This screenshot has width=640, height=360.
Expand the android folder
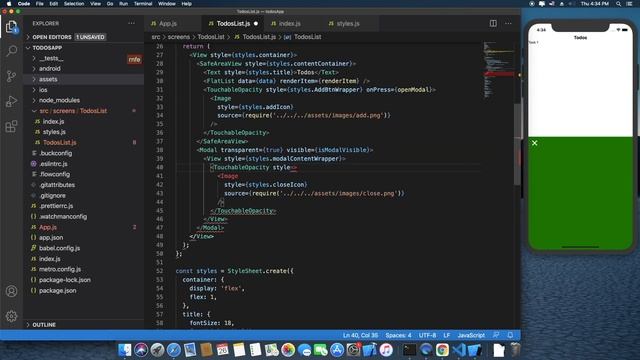click(83, 69)
